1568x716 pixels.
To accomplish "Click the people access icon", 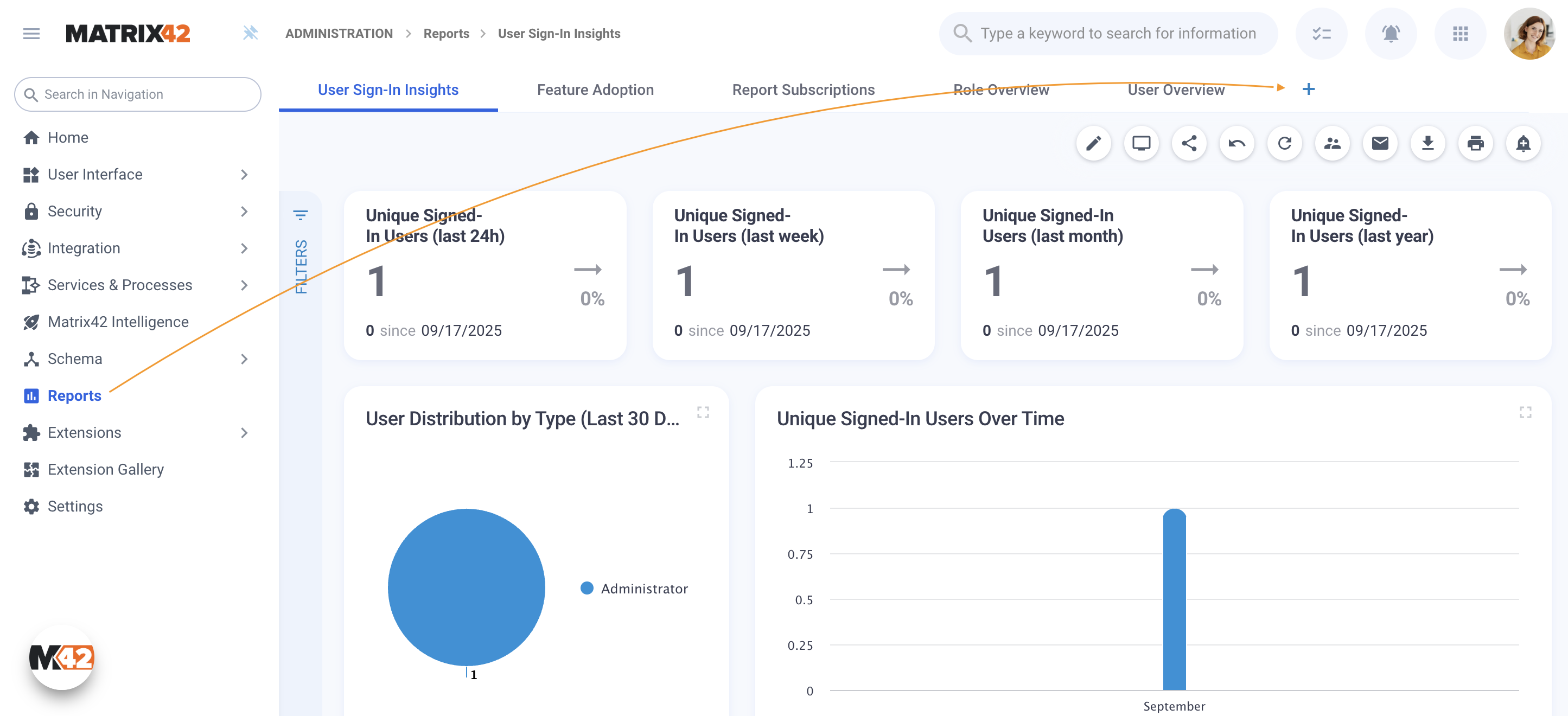I will [1332, 143].
